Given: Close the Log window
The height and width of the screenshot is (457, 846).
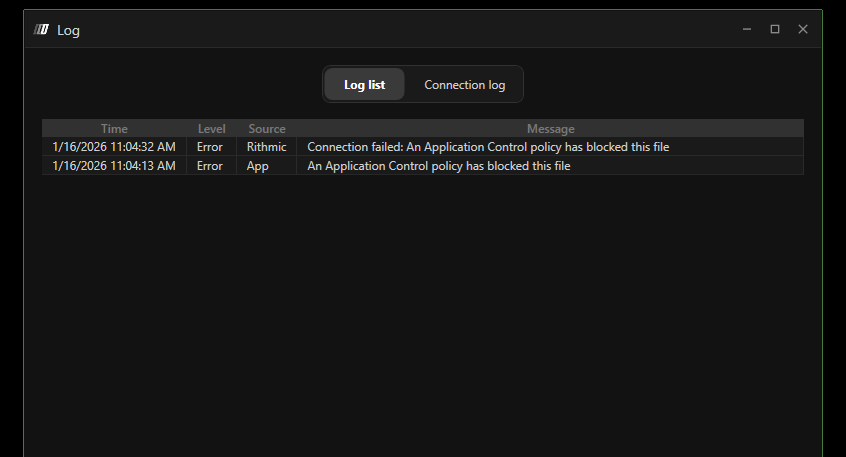Looking at the screenshot, I should tap(803, 30).
